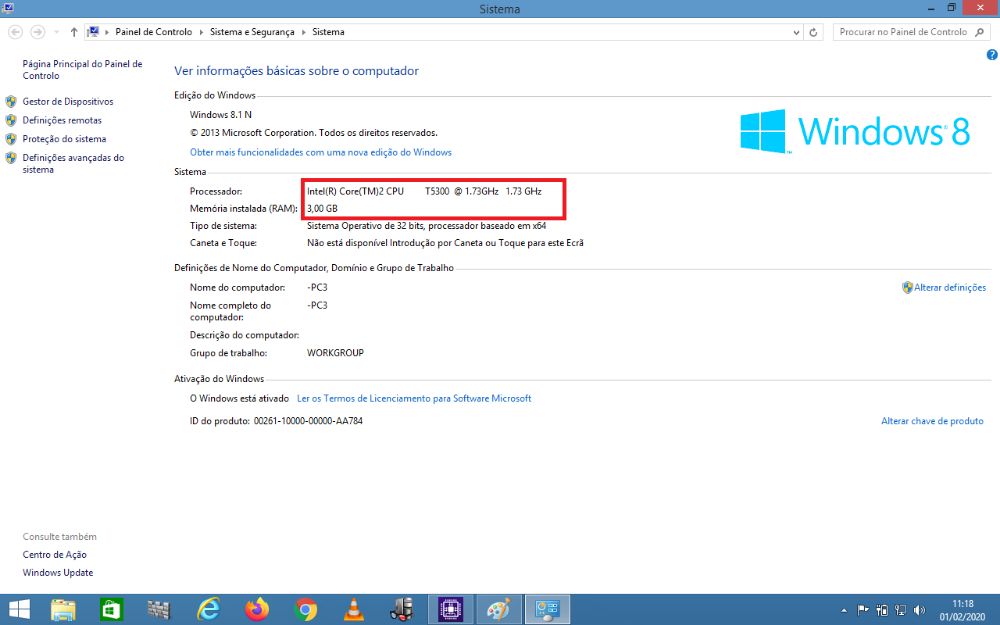Launch Google Chrome from the taskbar
Screen dimensions: 1000x625
point(306,610)
